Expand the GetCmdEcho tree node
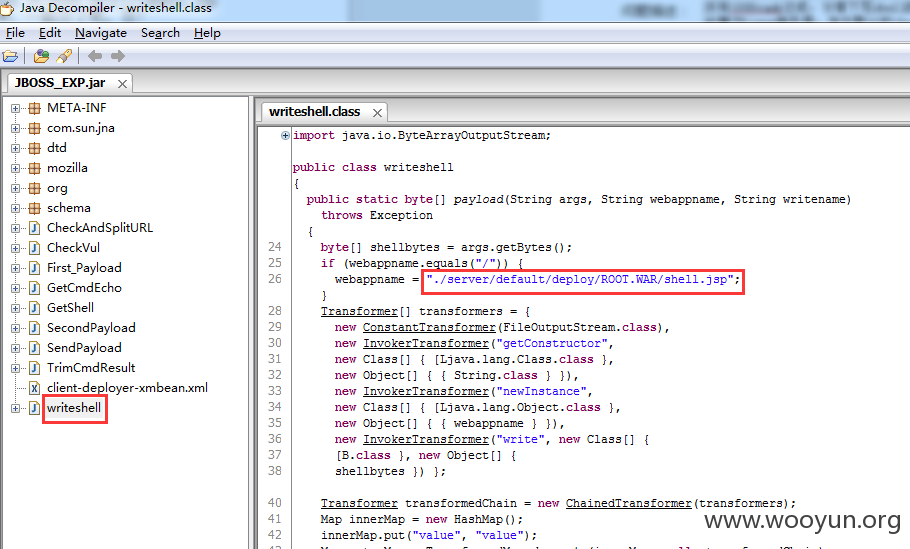The width and height of the screenshot is (910, 549). click(16, 288)
